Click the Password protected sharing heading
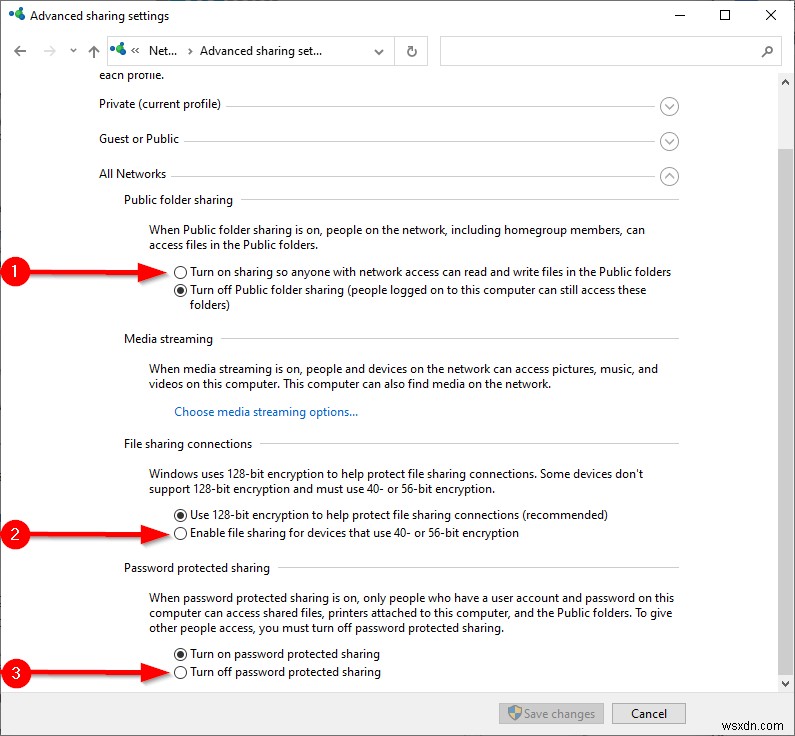795x736 pixels. (197, 568)
